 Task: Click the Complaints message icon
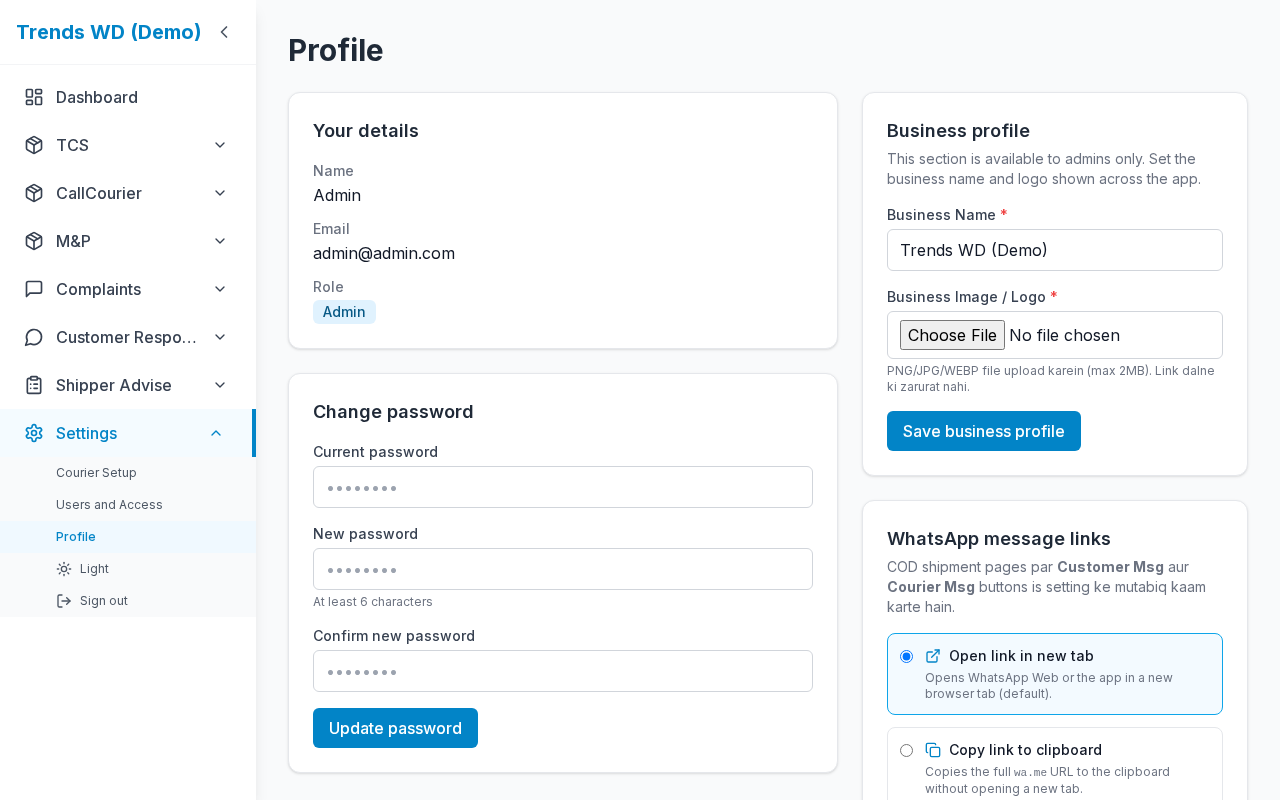point(34,289)
